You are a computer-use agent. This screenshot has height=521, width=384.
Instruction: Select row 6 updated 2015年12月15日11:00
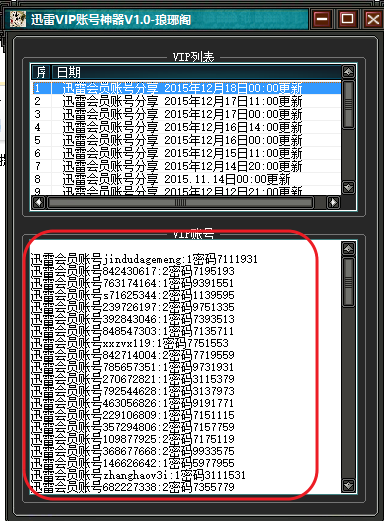click(187, 153)
